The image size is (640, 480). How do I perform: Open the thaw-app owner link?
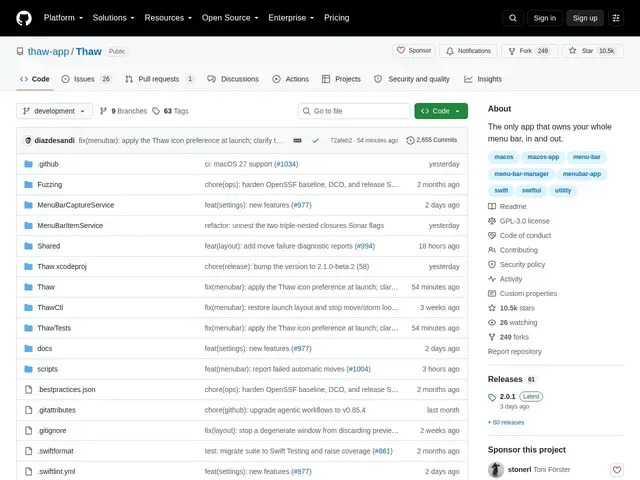click(48, 51)
